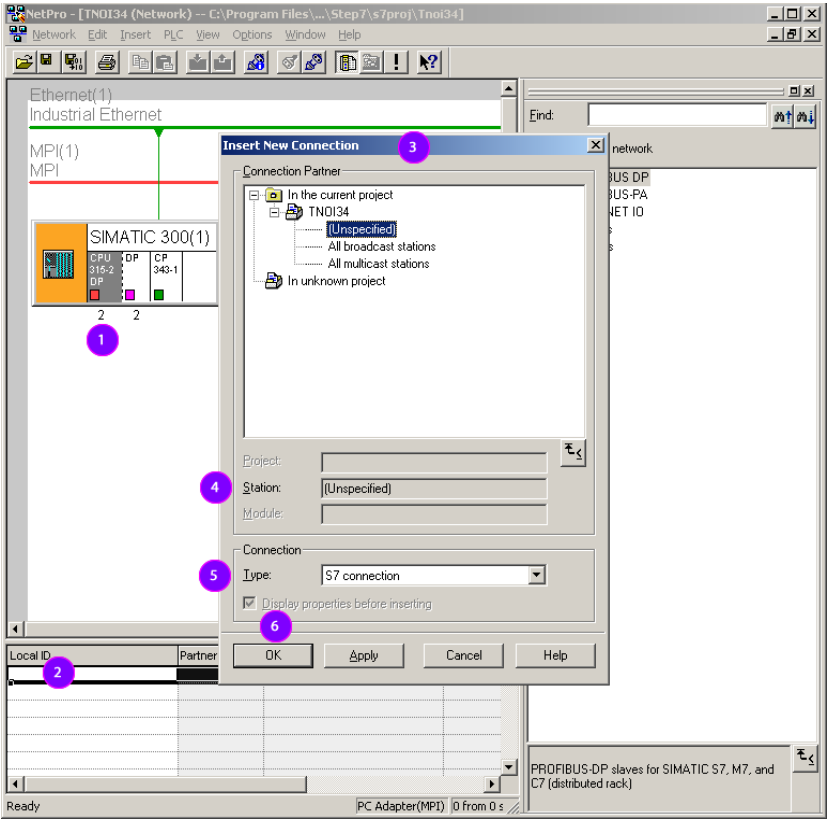Click the Save floppy disk toolbar icon
Viewport: 829px width, 822px height.
click(x=47, y=62)
